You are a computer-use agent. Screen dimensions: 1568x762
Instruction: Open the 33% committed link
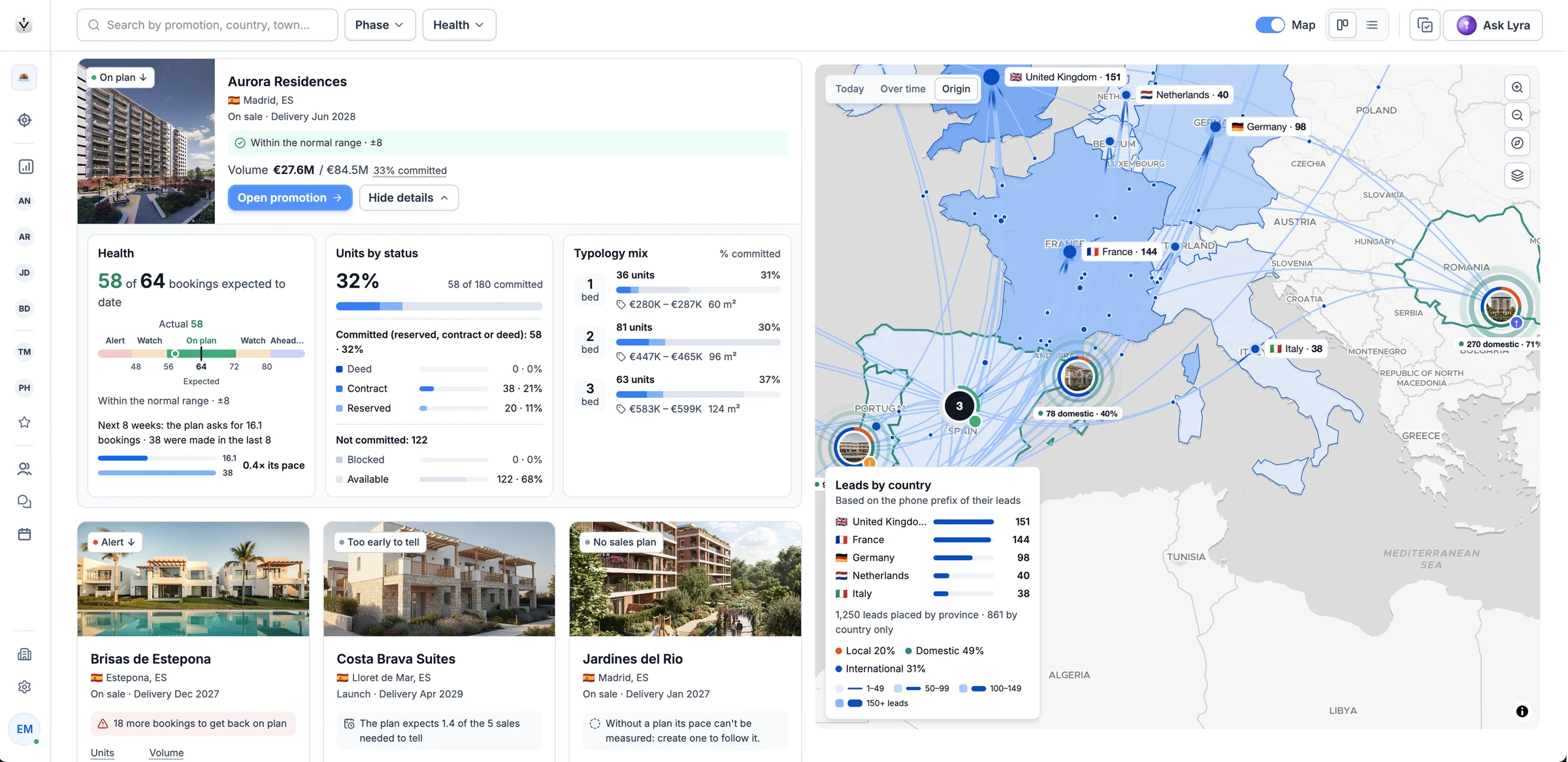point(410,171)
